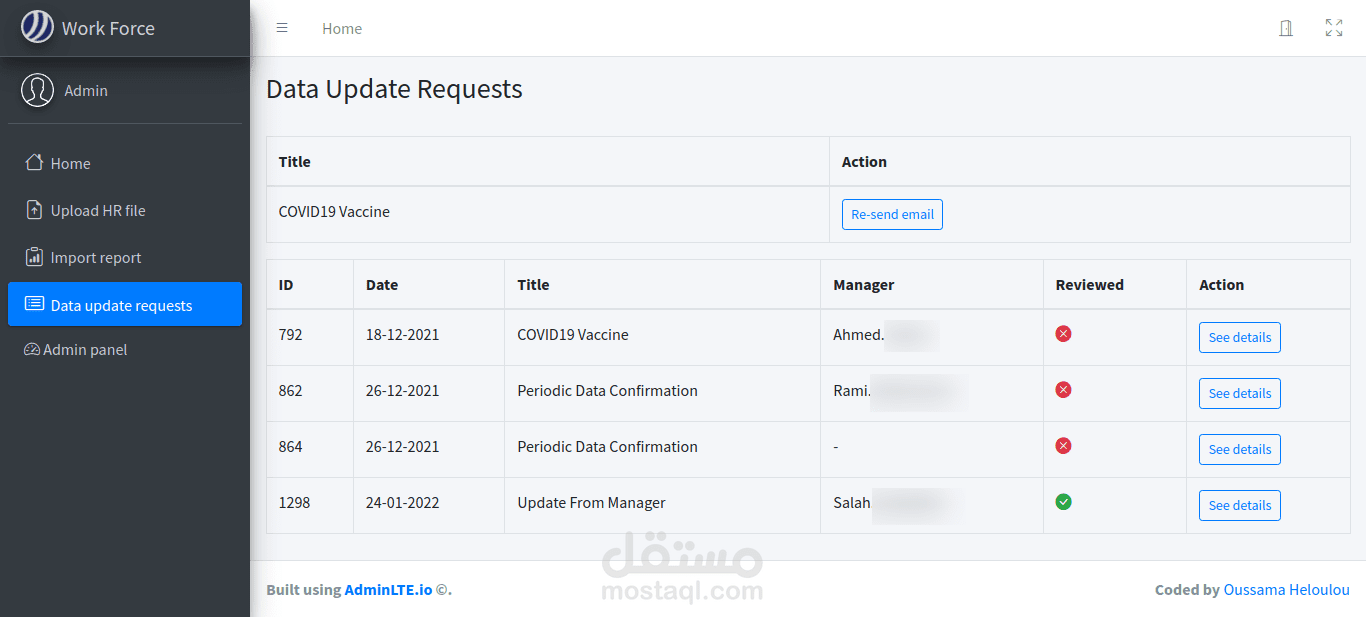
Task: Click the red reviewed icon for ID 862
Action: [1064, 390]
